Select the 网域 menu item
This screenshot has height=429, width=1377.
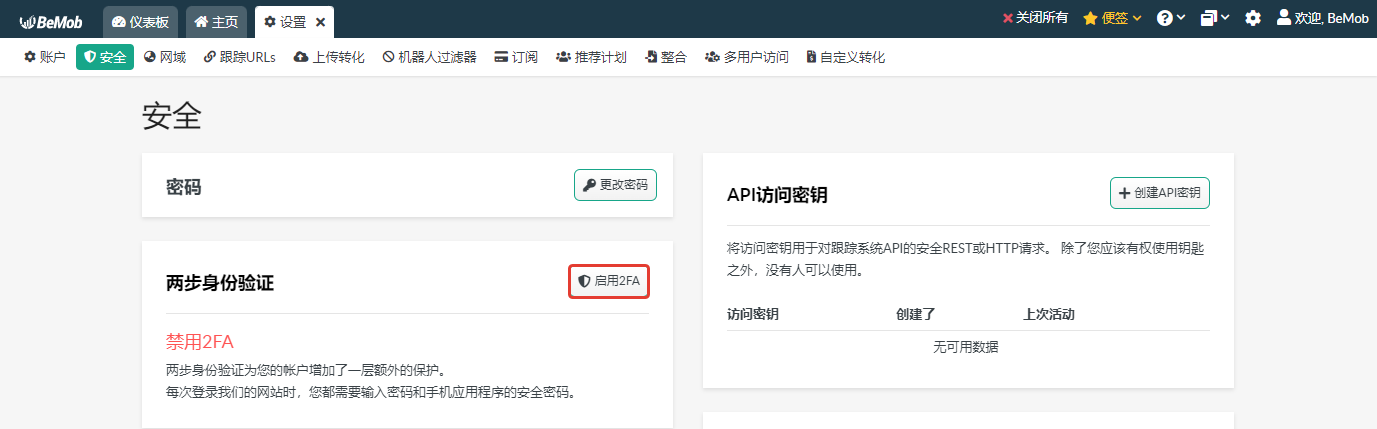[x=165, y=58]
